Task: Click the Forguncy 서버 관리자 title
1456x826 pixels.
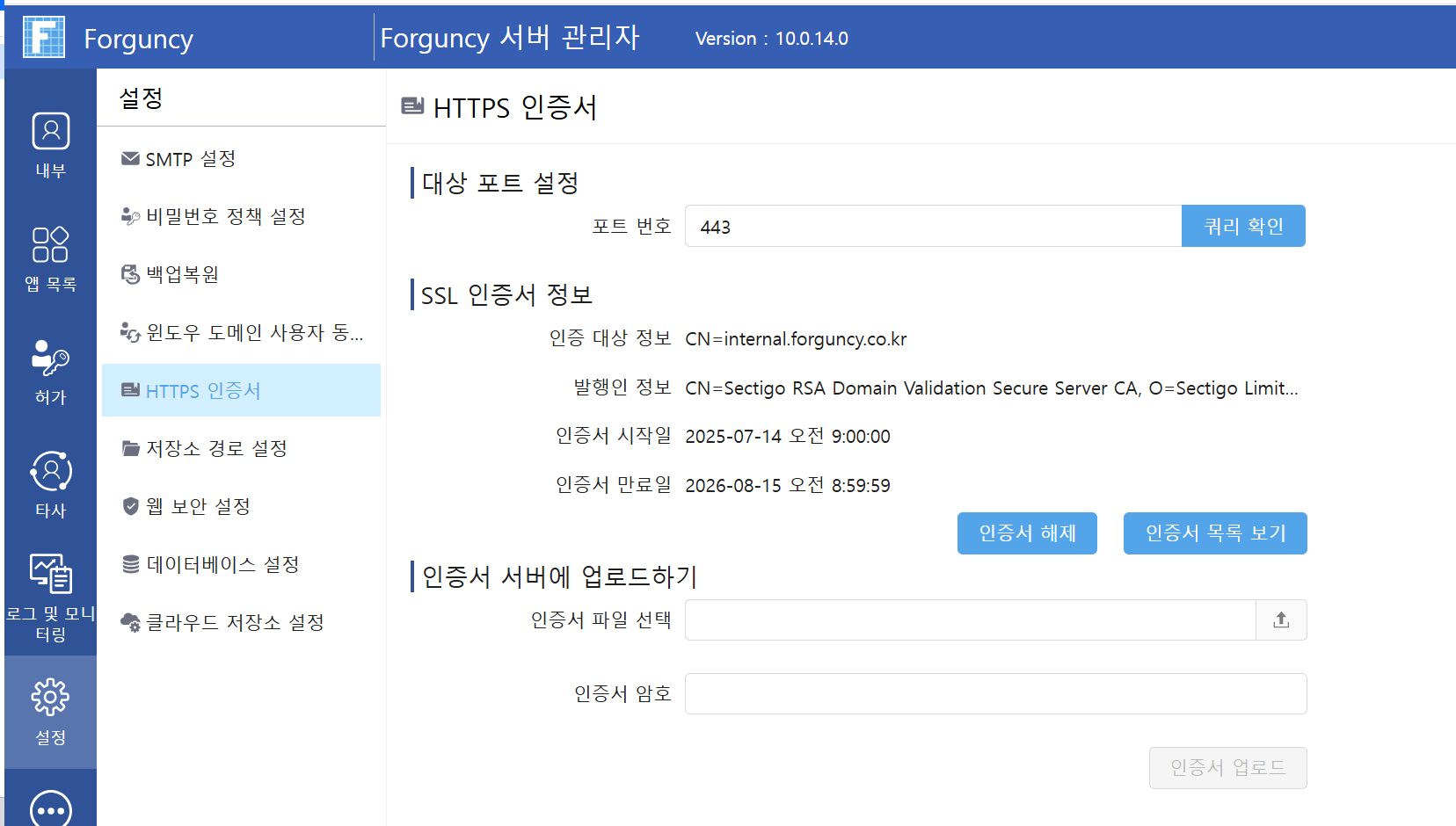Action: 510,38
